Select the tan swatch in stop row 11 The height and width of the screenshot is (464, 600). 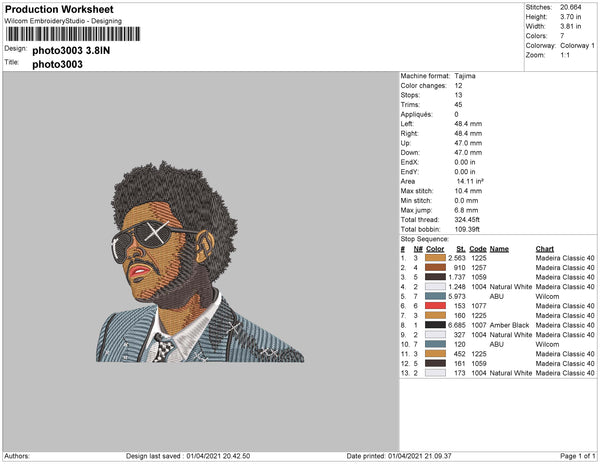(x=435, y=354)
